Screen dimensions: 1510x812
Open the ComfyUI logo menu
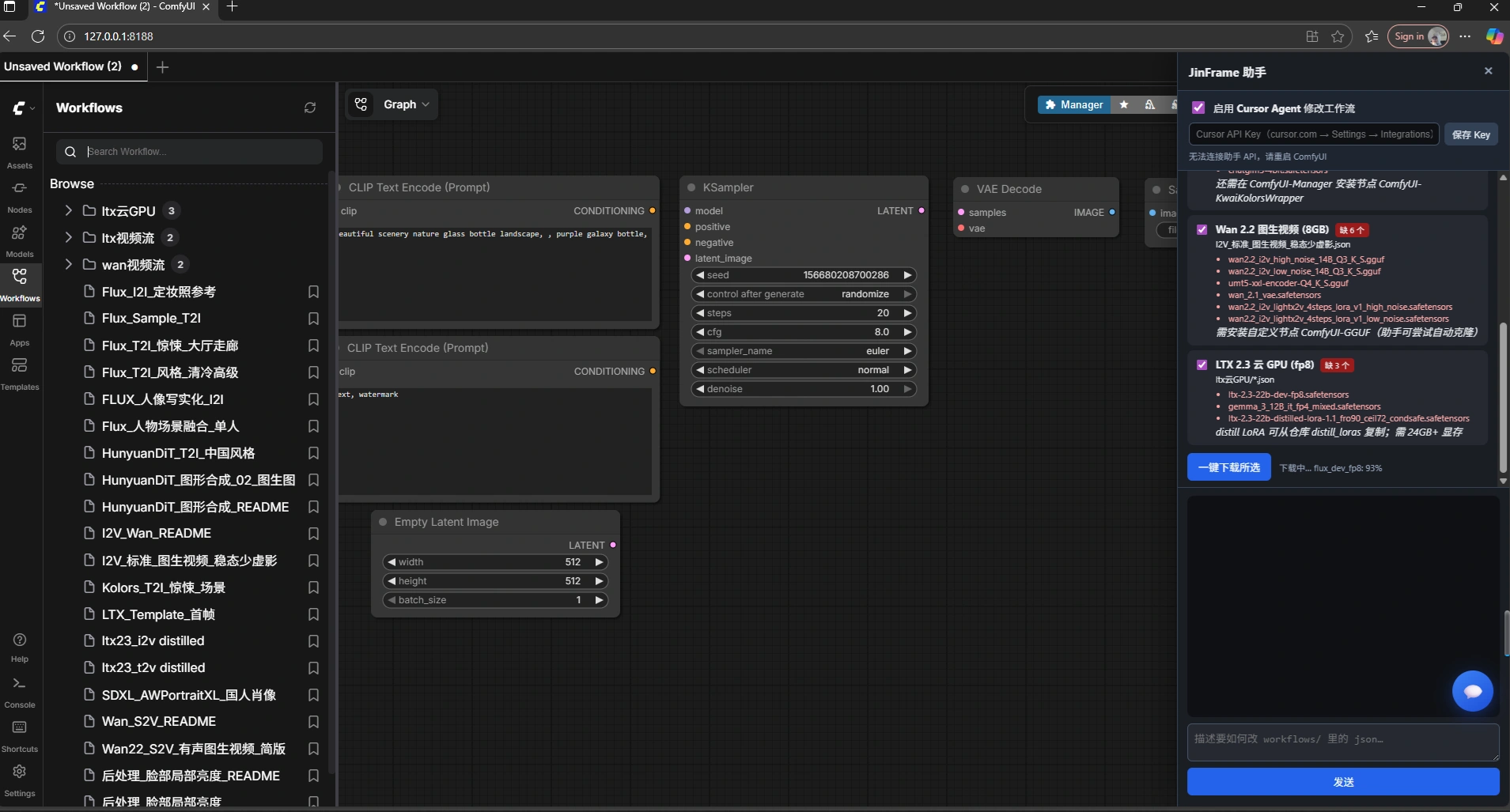pyautogui.click(x=23, y=108)
